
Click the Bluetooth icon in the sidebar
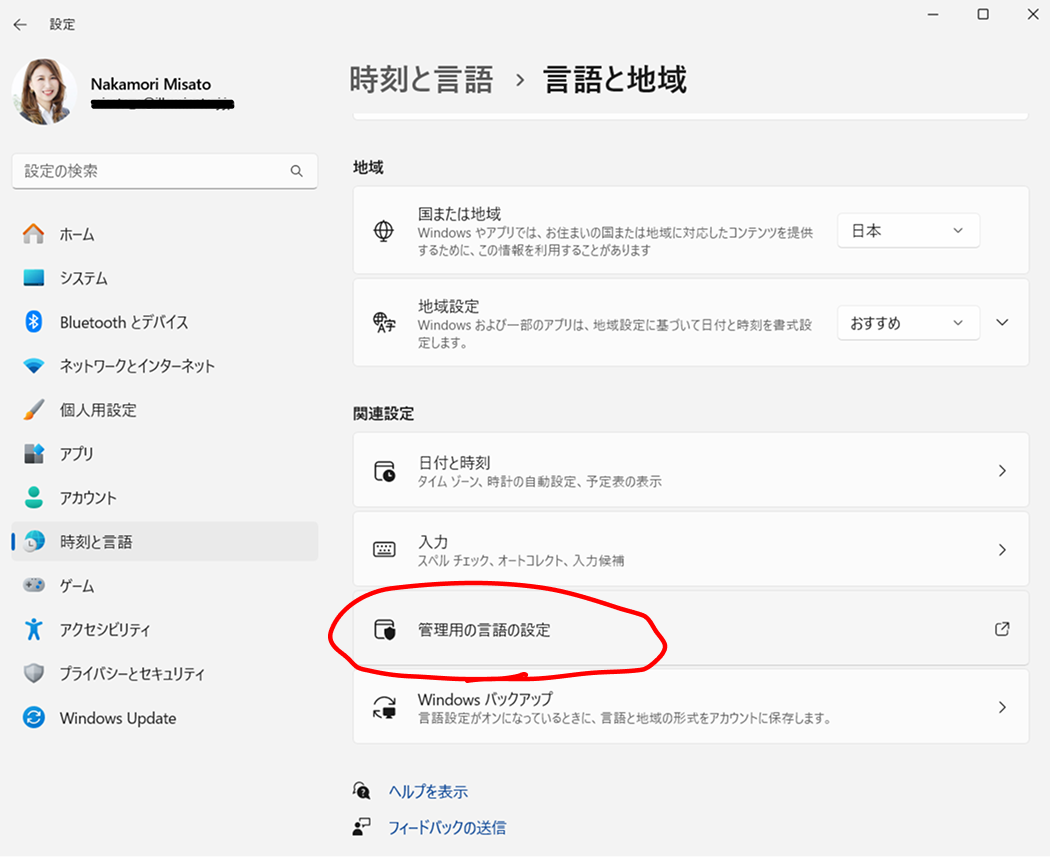33,322
